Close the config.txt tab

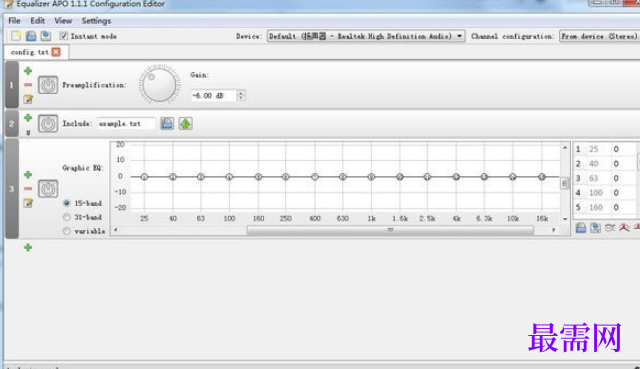[x=56, y=52]
